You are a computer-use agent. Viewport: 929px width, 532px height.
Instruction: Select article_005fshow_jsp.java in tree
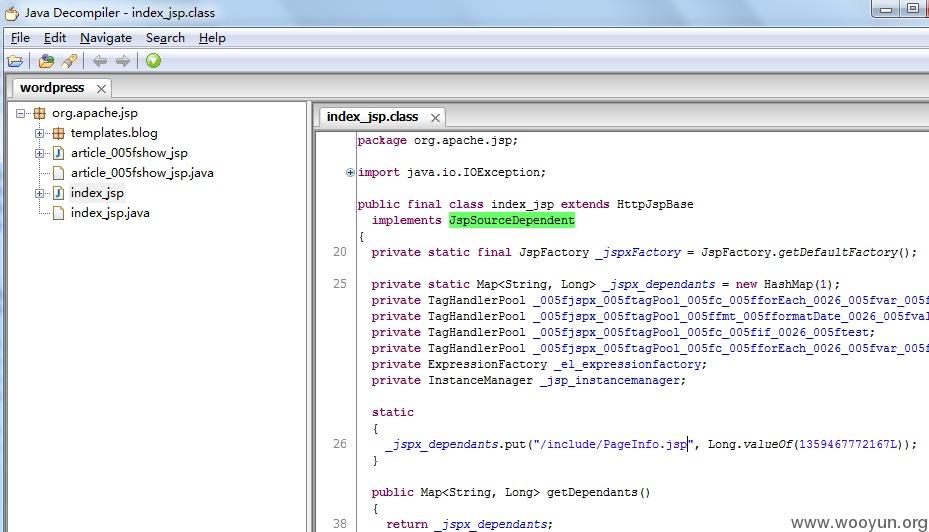point(142,173)
